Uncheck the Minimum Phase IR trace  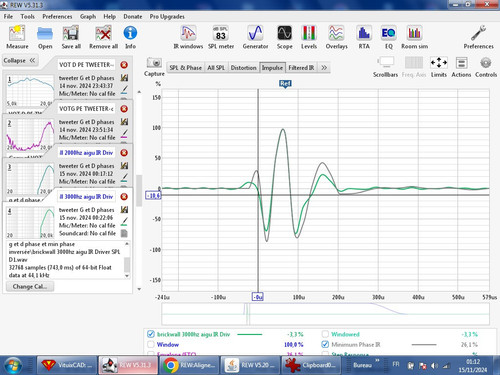[x=325, y=344]
